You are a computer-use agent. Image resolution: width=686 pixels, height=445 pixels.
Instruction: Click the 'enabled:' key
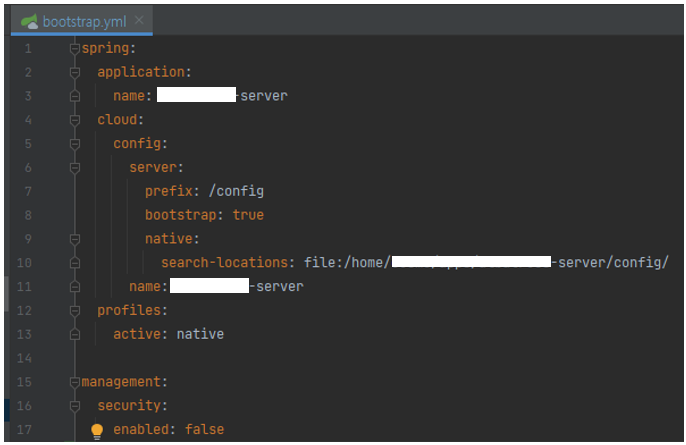point(144,430)
